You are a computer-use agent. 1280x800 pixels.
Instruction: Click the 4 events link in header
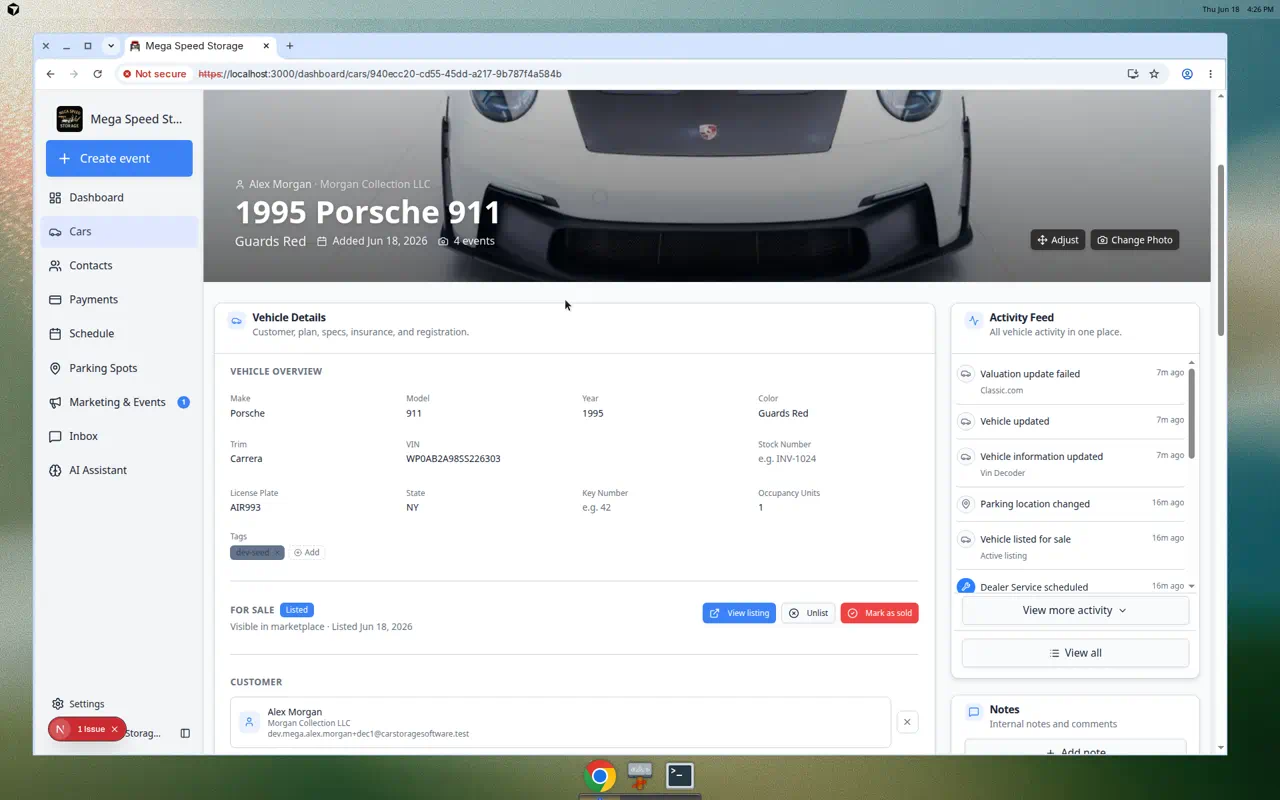[x=467, y=241]
